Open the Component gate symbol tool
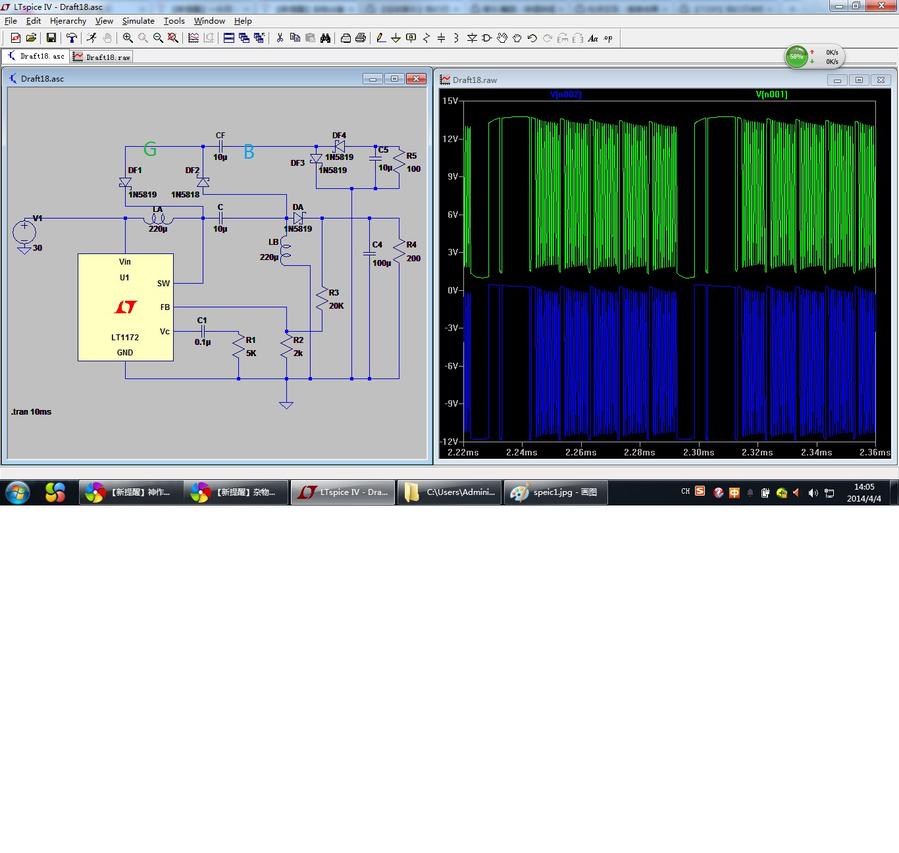The image size is (899, 853). click(x=487, y=38)
